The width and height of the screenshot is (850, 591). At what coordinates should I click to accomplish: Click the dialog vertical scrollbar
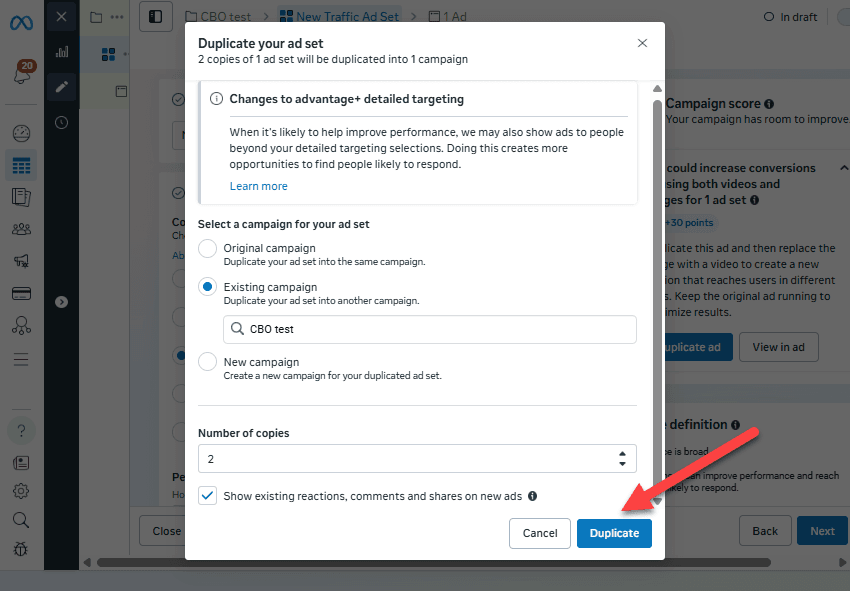[657, 296]
